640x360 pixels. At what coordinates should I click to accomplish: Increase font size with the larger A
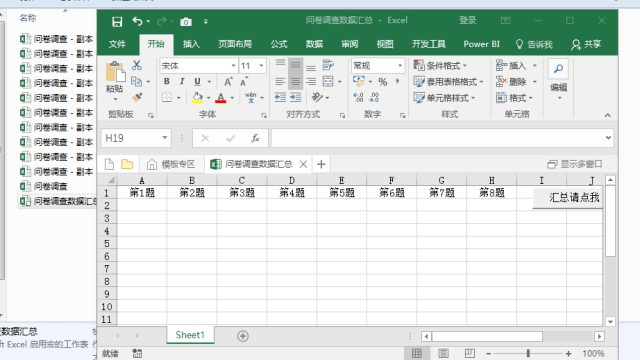click(x=228, y=81)
